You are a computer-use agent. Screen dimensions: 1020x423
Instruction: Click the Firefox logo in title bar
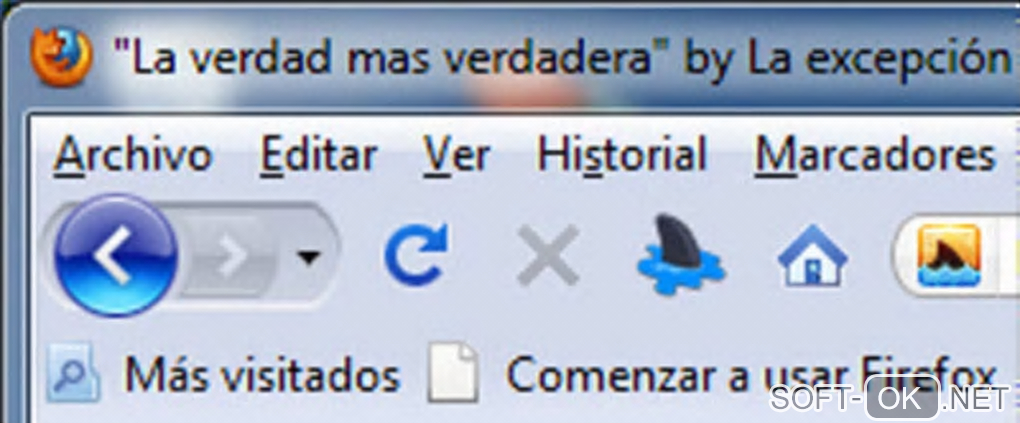coord(61,57)
